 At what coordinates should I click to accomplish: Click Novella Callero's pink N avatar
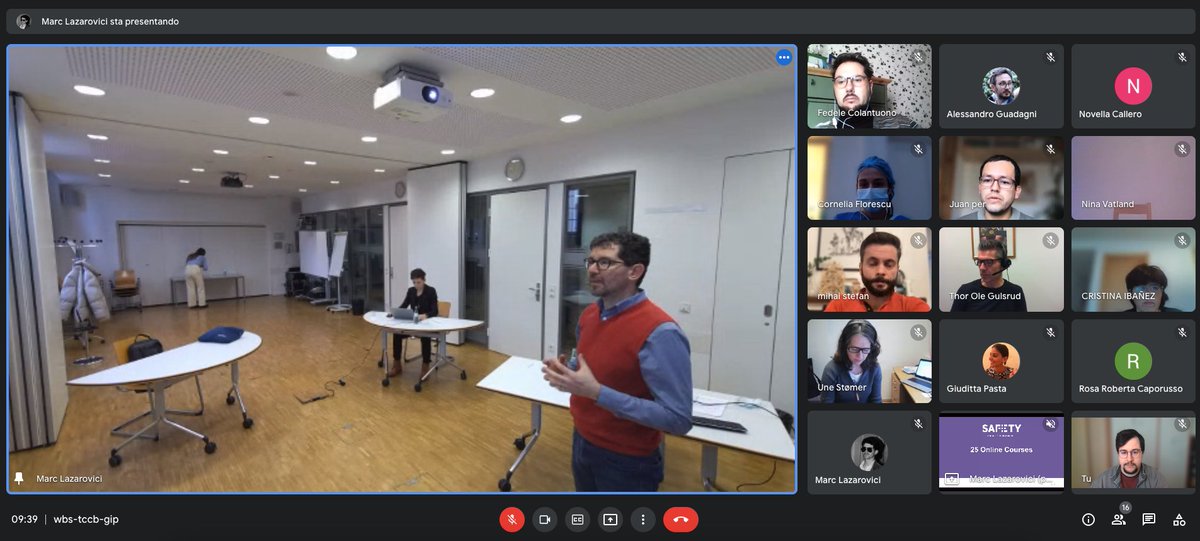coord(1133,86)
